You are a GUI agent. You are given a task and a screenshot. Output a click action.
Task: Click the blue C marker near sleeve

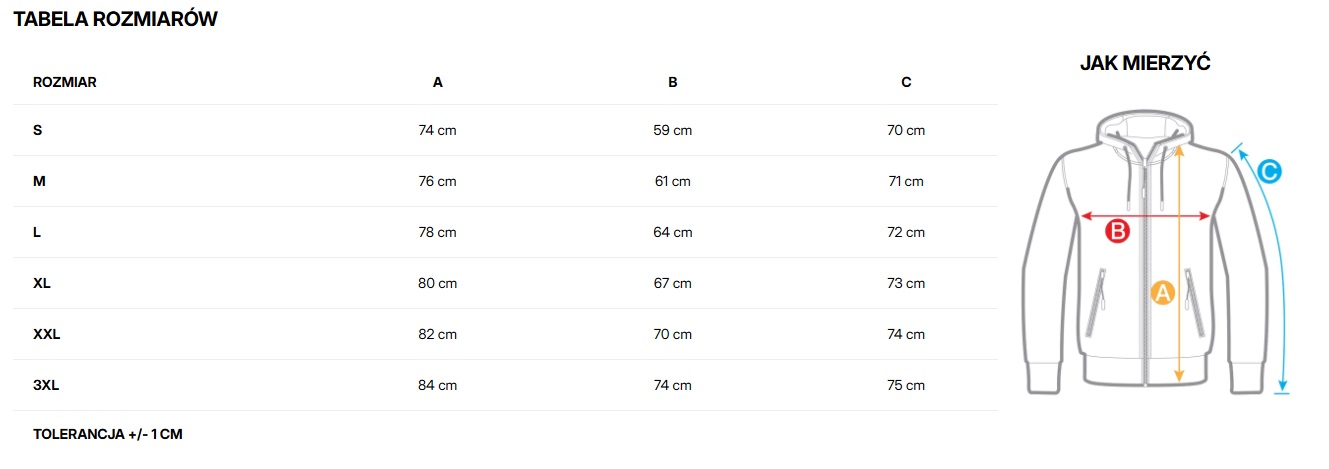click(x=1267, y=172)
